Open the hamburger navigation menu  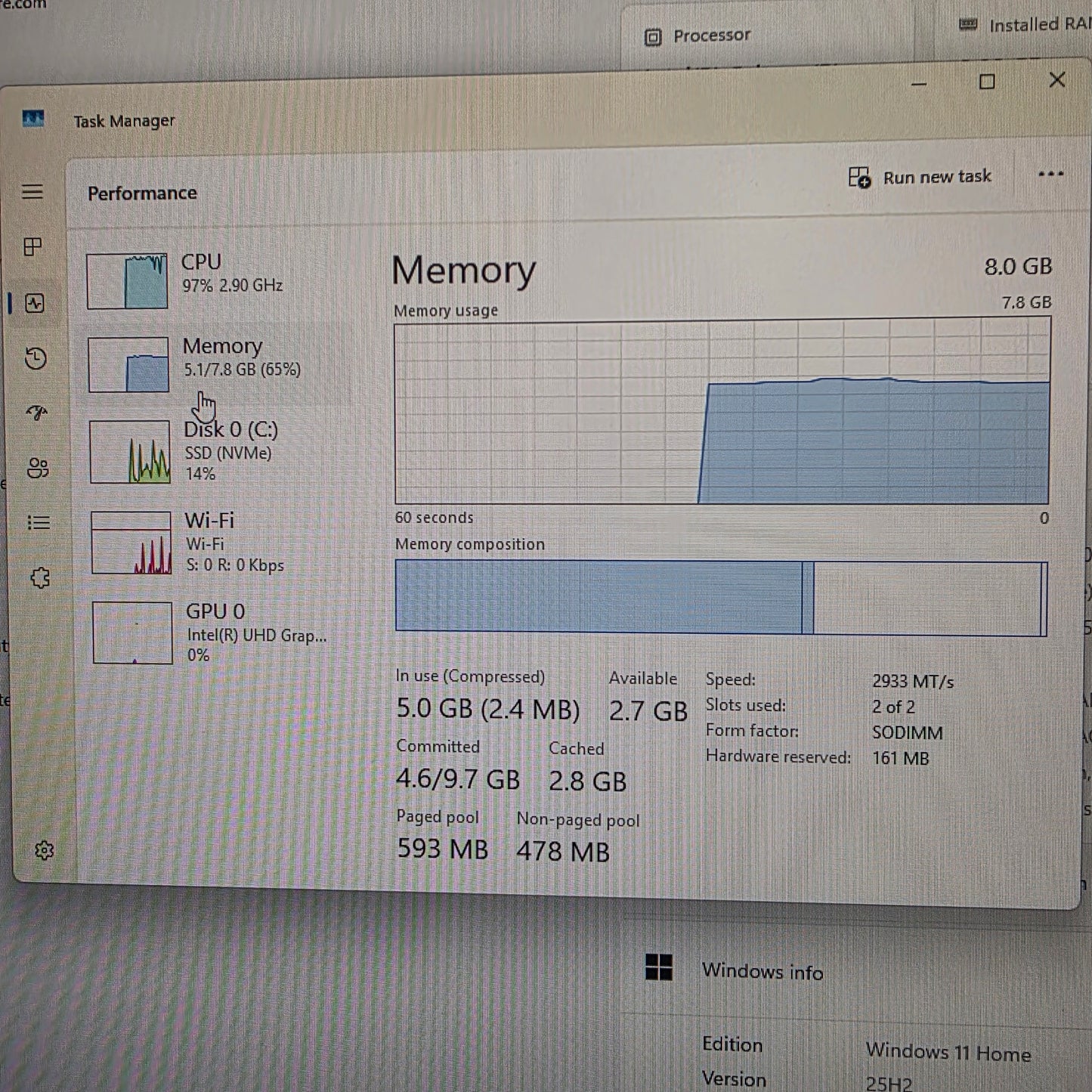point(32,192)
